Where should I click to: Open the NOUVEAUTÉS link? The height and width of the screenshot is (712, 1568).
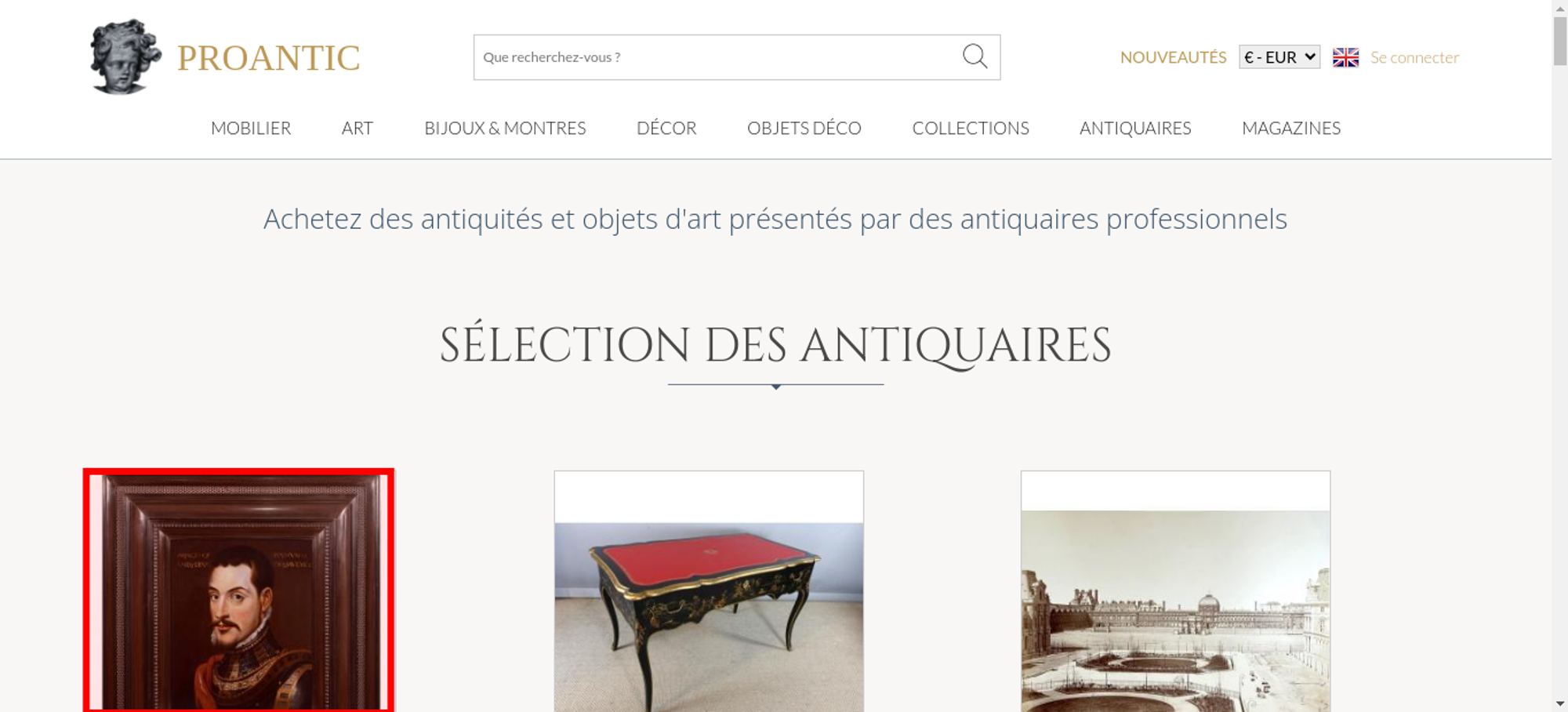pyautogui.click(x=1173, y=57)
